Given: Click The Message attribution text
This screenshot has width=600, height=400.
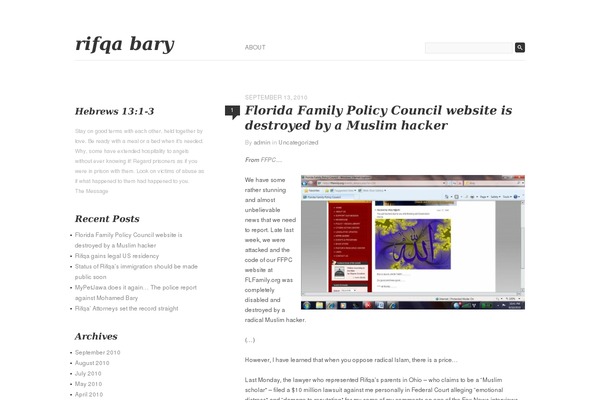Looking at the screenshot, I should tap(91, 191).
